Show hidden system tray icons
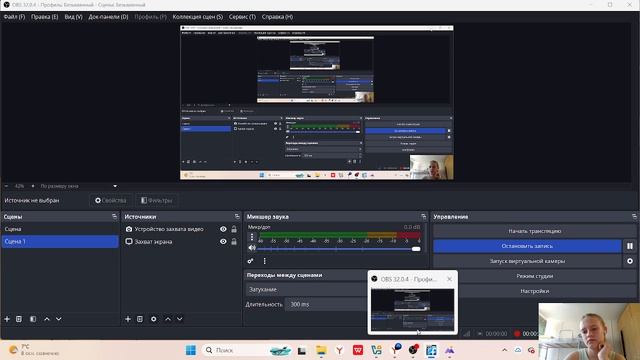 point(504,350)
